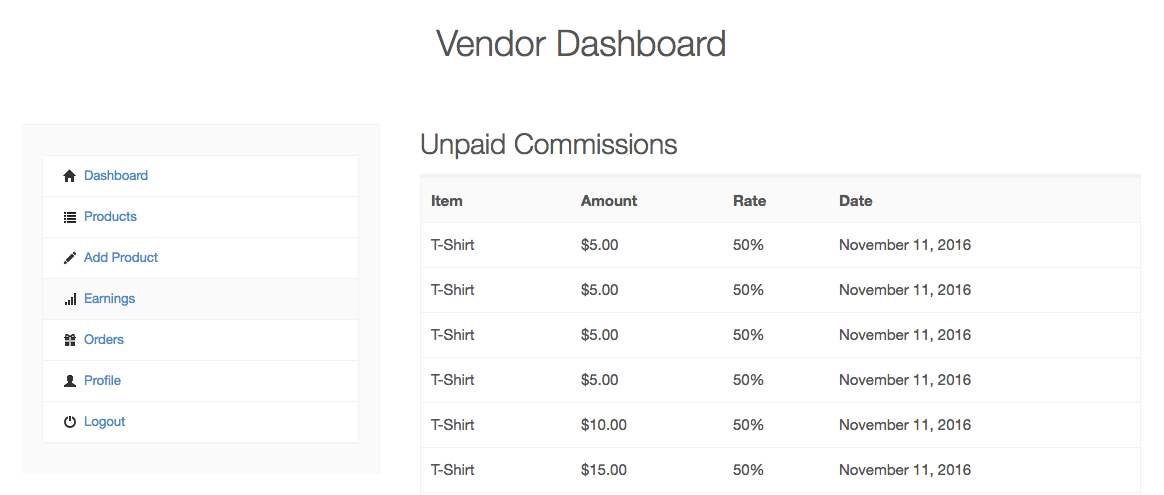This screenshot has width=1164, height=495.
Task: Click the home icon beside Dashboard
Action: tap(69, 176)
